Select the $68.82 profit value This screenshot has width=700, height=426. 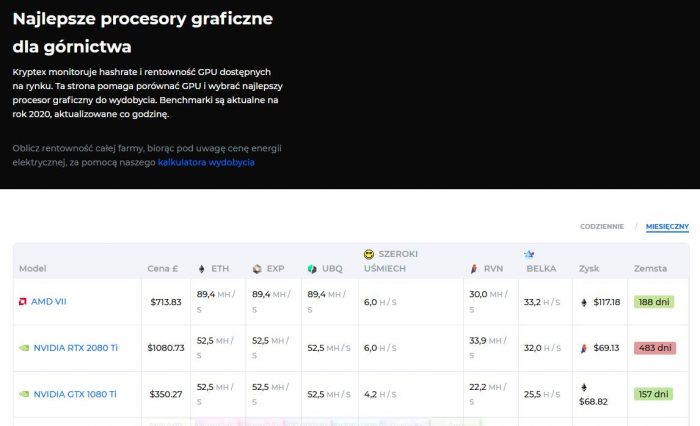tap(593, 401)
